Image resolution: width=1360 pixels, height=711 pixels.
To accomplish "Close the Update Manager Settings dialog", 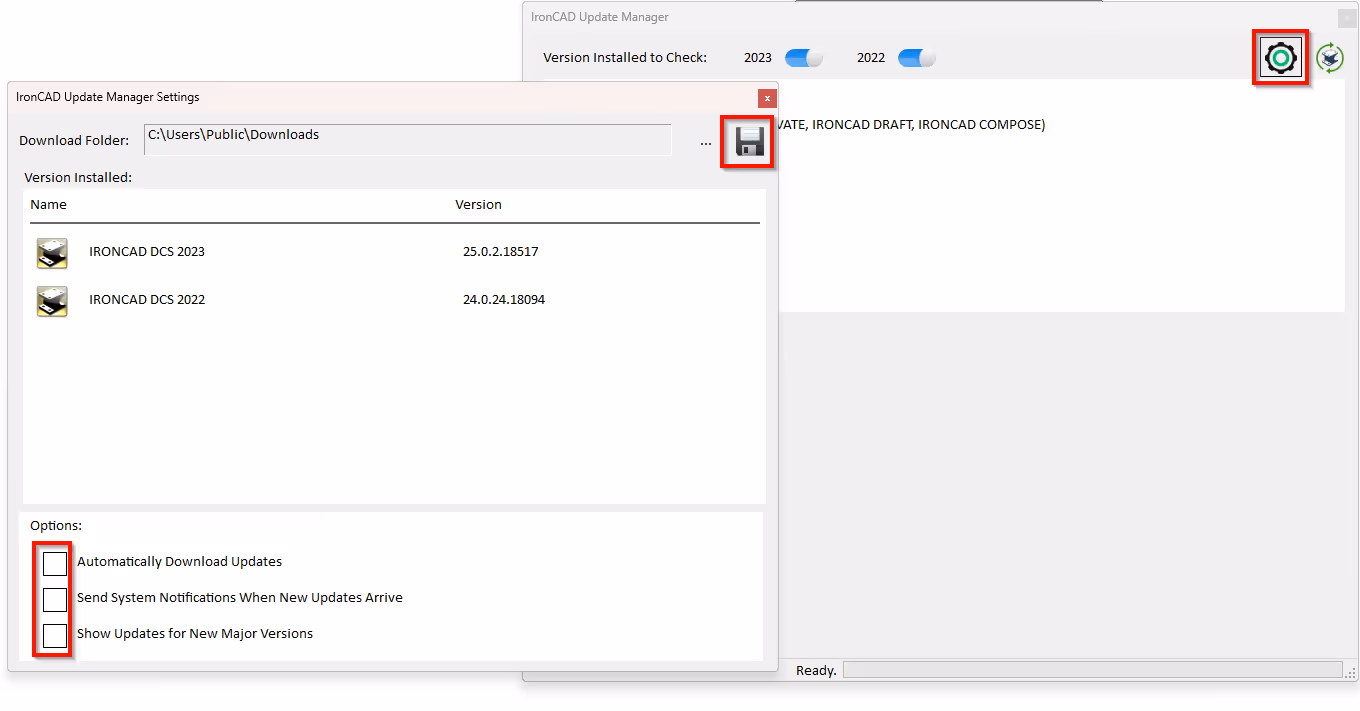I will pyautogui.click(x=767, y=98).
